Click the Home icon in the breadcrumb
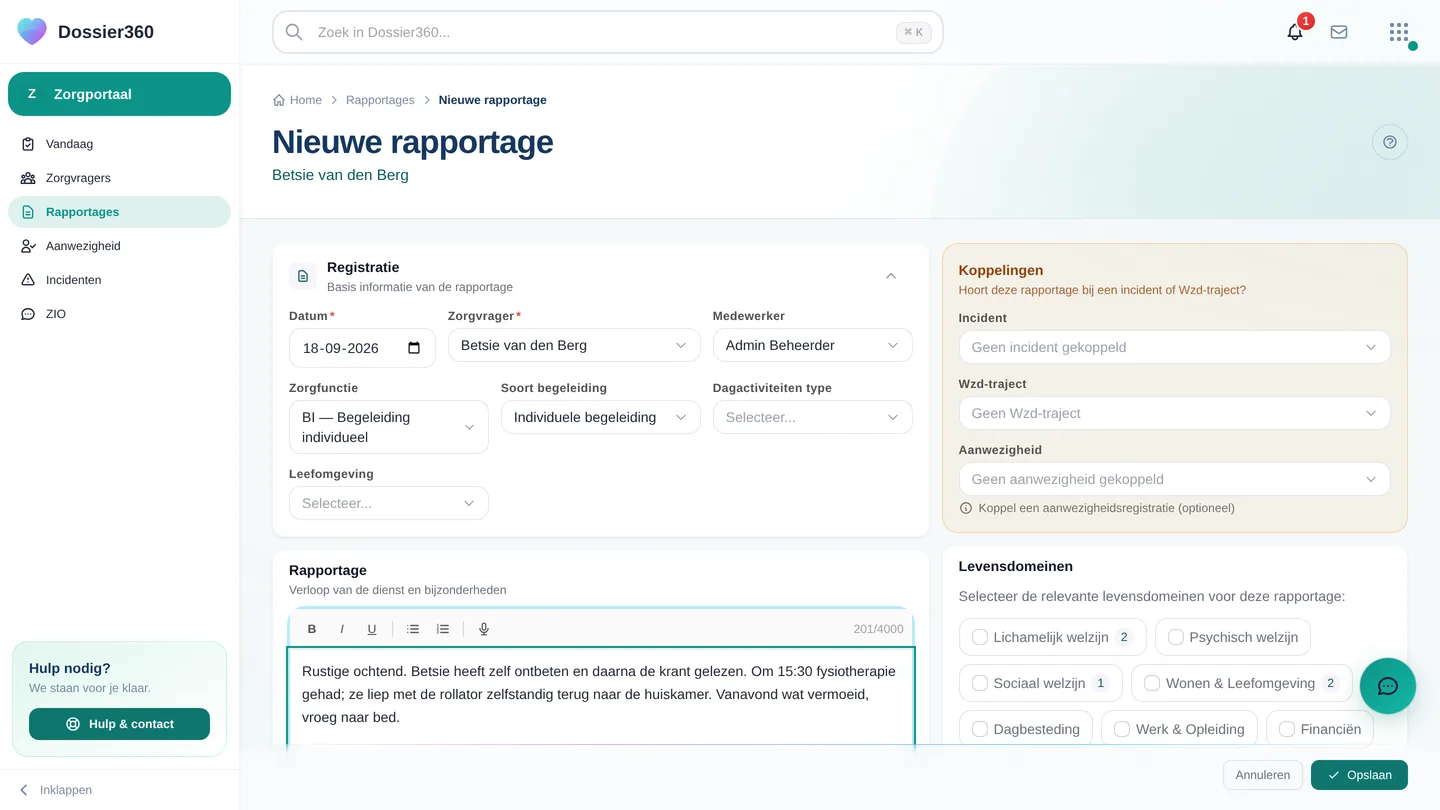1440x810 pixels. tap(279, 100)
